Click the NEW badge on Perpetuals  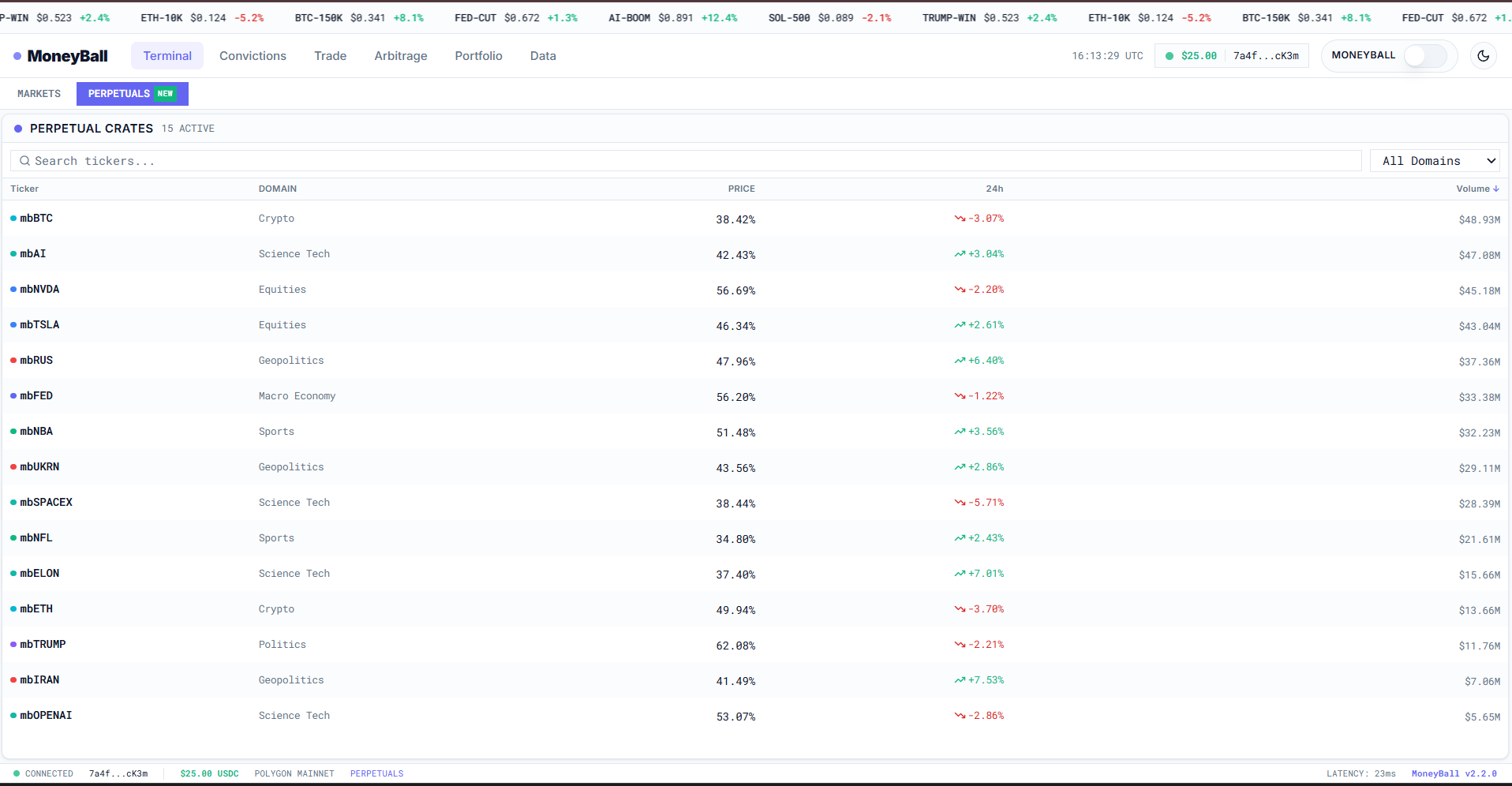click(165, 94)
